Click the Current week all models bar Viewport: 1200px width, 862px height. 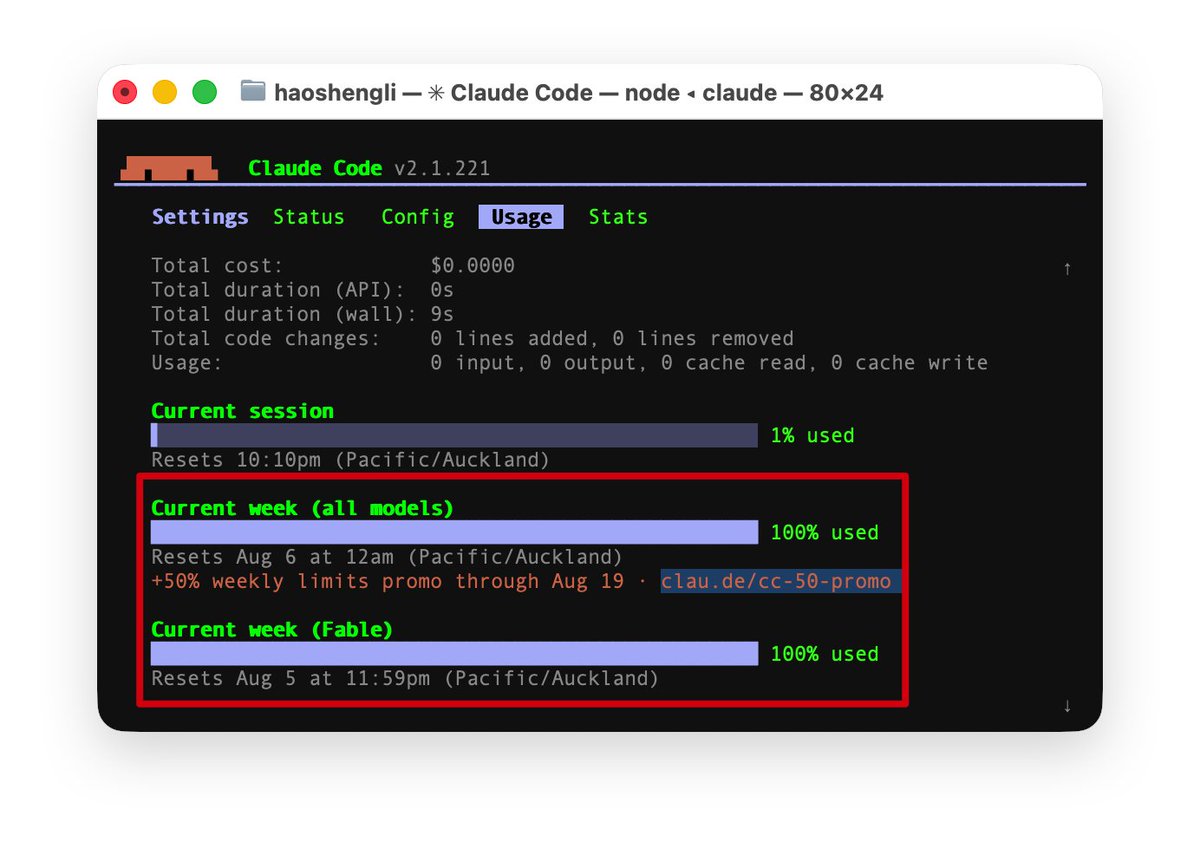[454, 532]
